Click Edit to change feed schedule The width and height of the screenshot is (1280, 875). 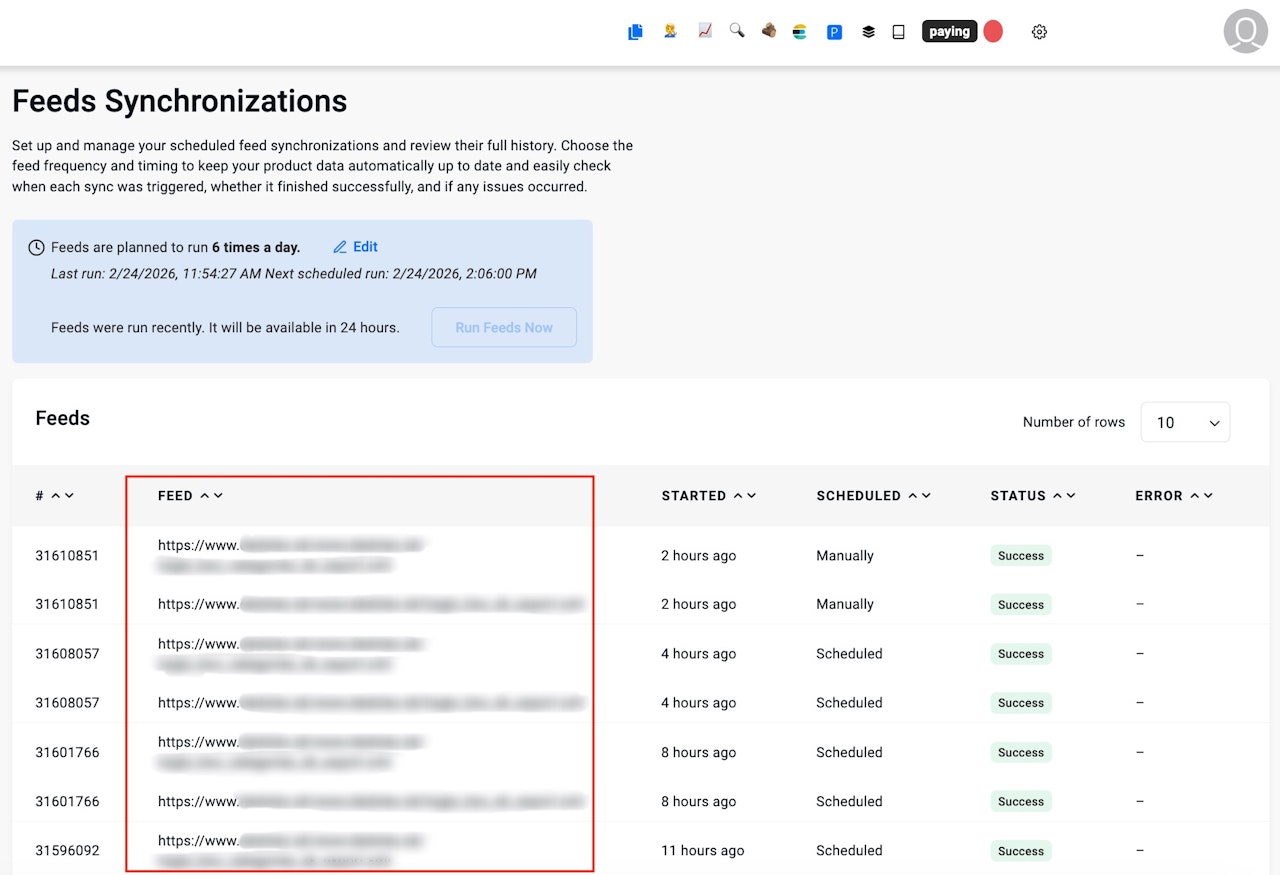coord(356,247)
